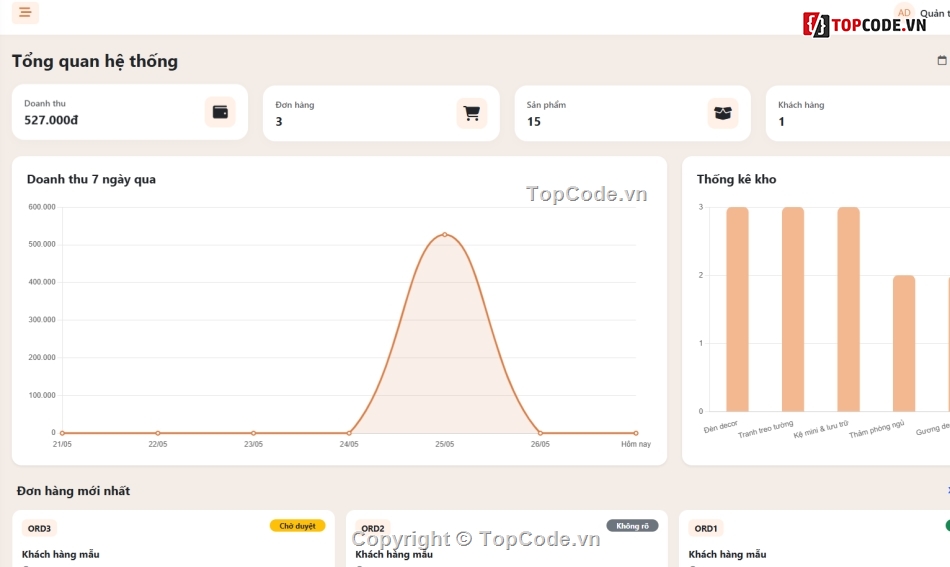The width and height of the screenshot is (950, 567).
Task: Click the open box icon in Sản phẩm card
Action: coord(723,113)
